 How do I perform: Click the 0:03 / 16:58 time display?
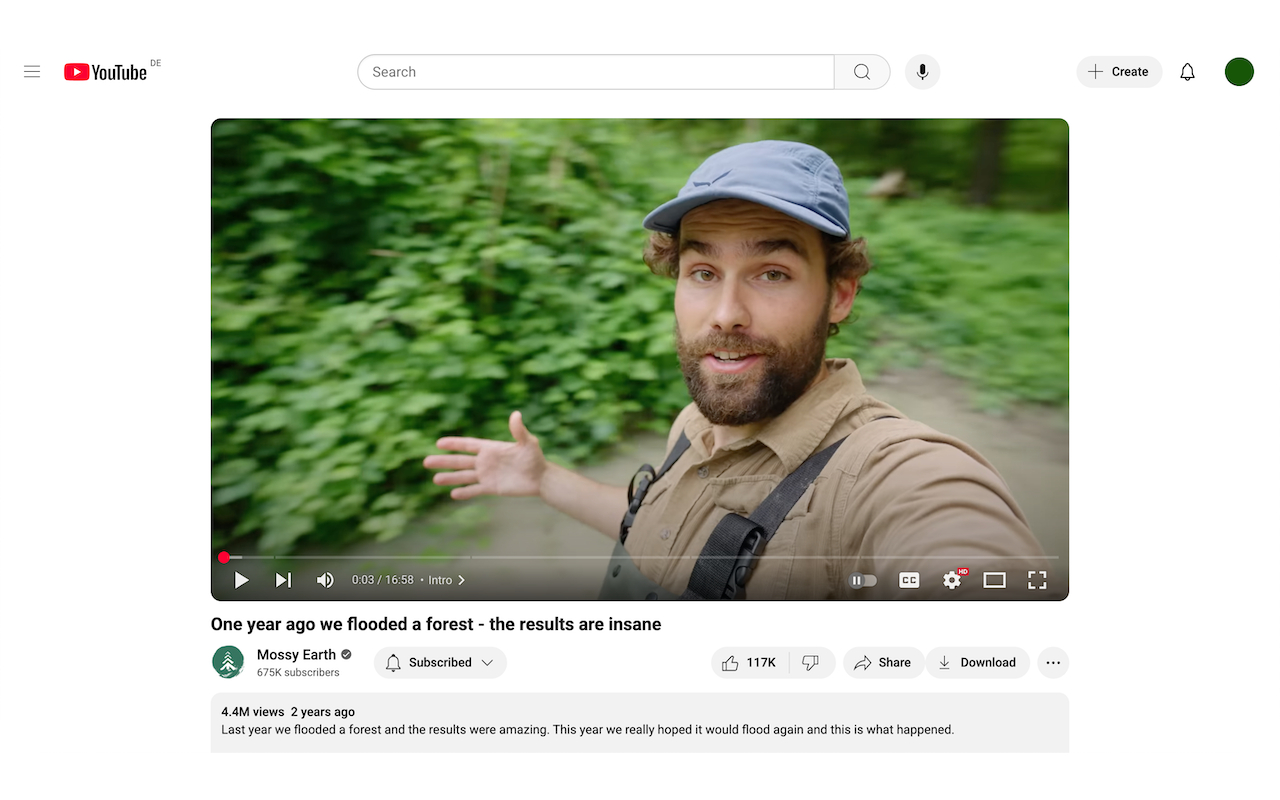tap(382, 580)
